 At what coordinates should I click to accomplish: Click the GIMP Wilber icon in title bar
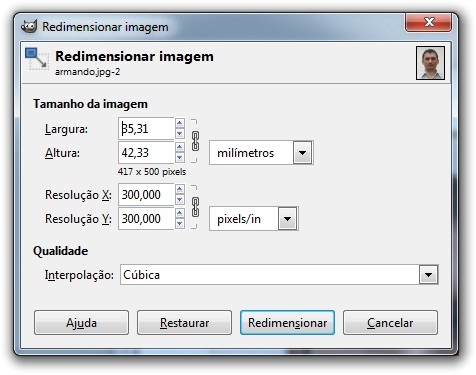click(29, 26)
